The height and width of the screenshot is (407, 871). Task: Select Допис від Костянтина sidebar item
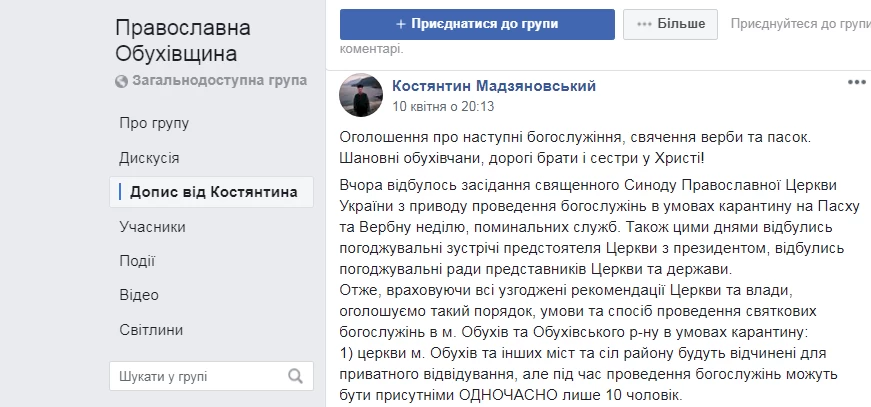point(211,192)
